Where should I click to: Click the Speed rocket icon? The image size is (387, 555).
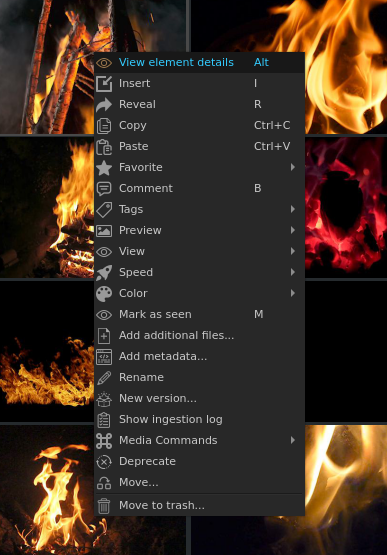pyautogui.click(x=104, y=273)
